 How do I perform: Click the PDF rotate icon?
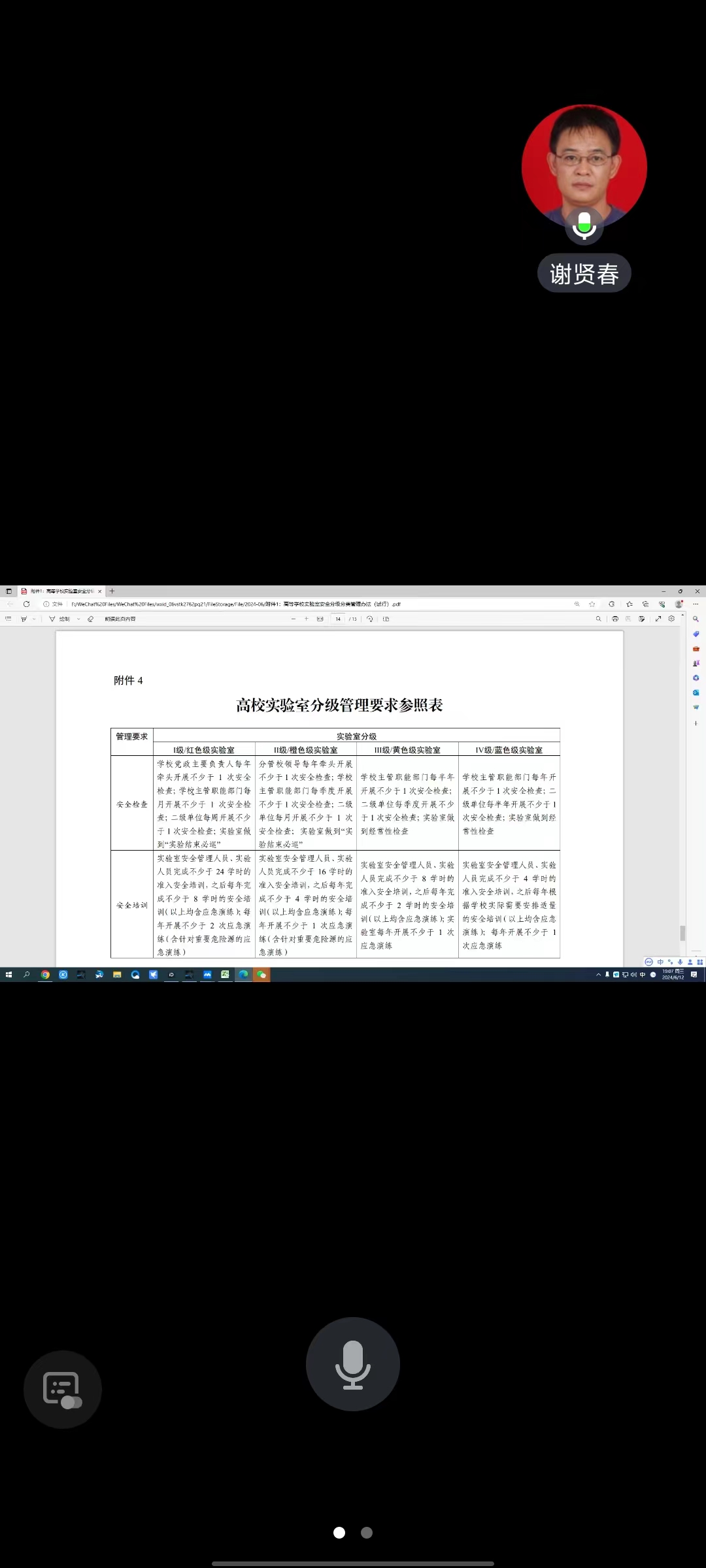click(x=370, y=619)
